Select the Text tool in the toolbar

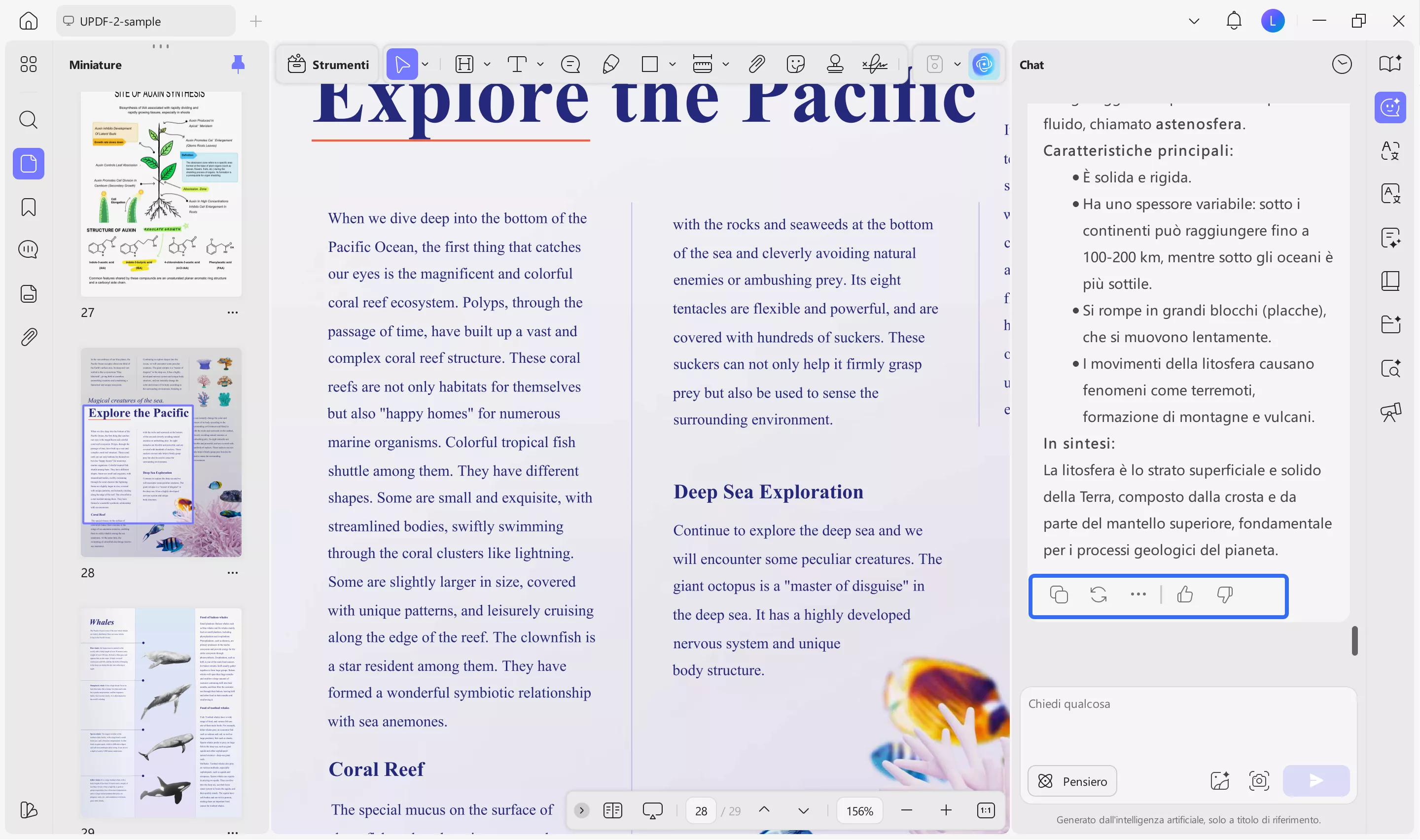(x=517, y=64)
